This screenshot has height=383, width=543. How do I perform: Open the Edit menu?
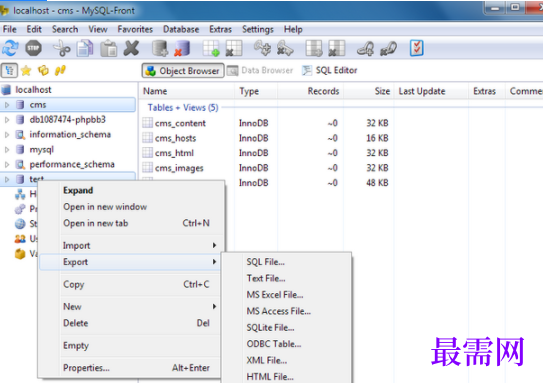point(34,29)
